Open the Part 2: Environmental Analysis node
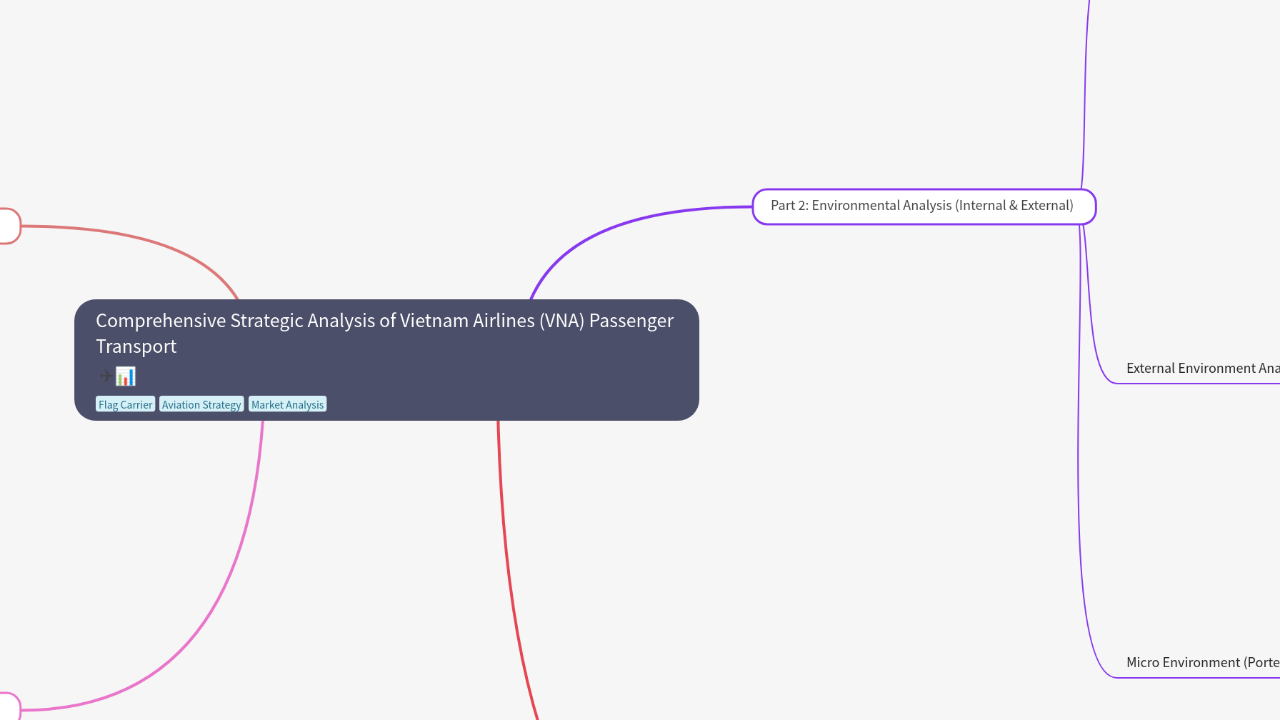 (x=922, y=206)
